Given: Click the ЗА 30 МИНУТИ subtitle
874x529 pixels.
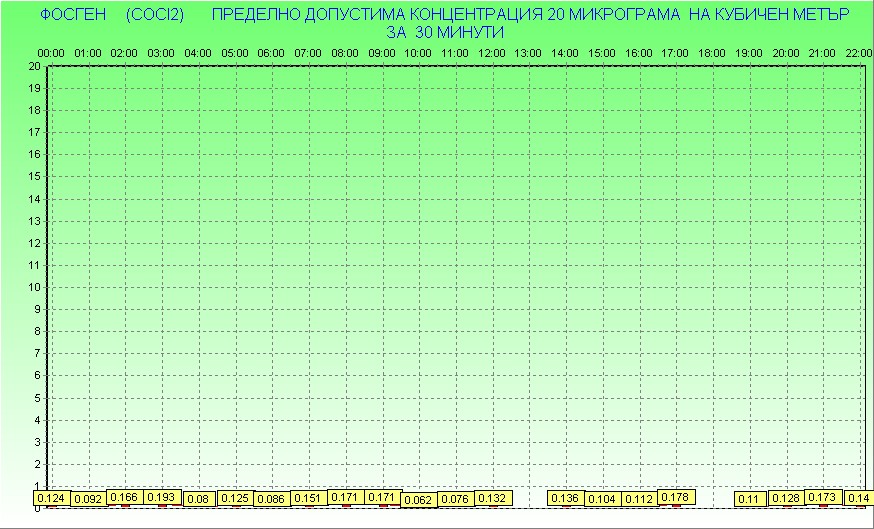Looking at the screenshot, I should coord(445,32).
